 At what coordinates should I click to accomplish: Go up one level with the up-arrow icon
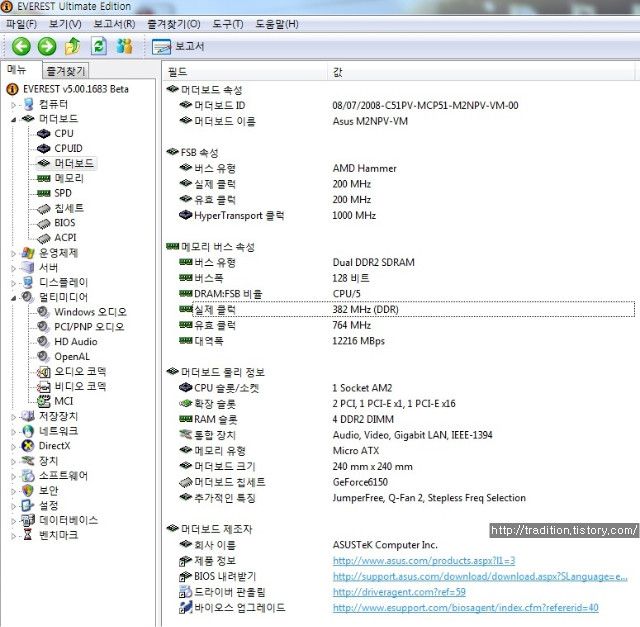click(73, 46)
